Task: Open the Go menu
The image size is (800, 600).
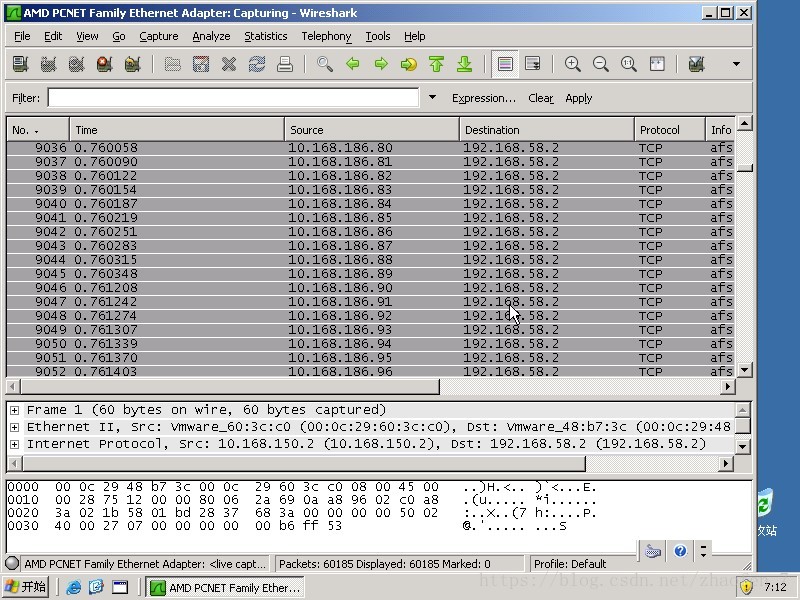Action: pos(119,36)
